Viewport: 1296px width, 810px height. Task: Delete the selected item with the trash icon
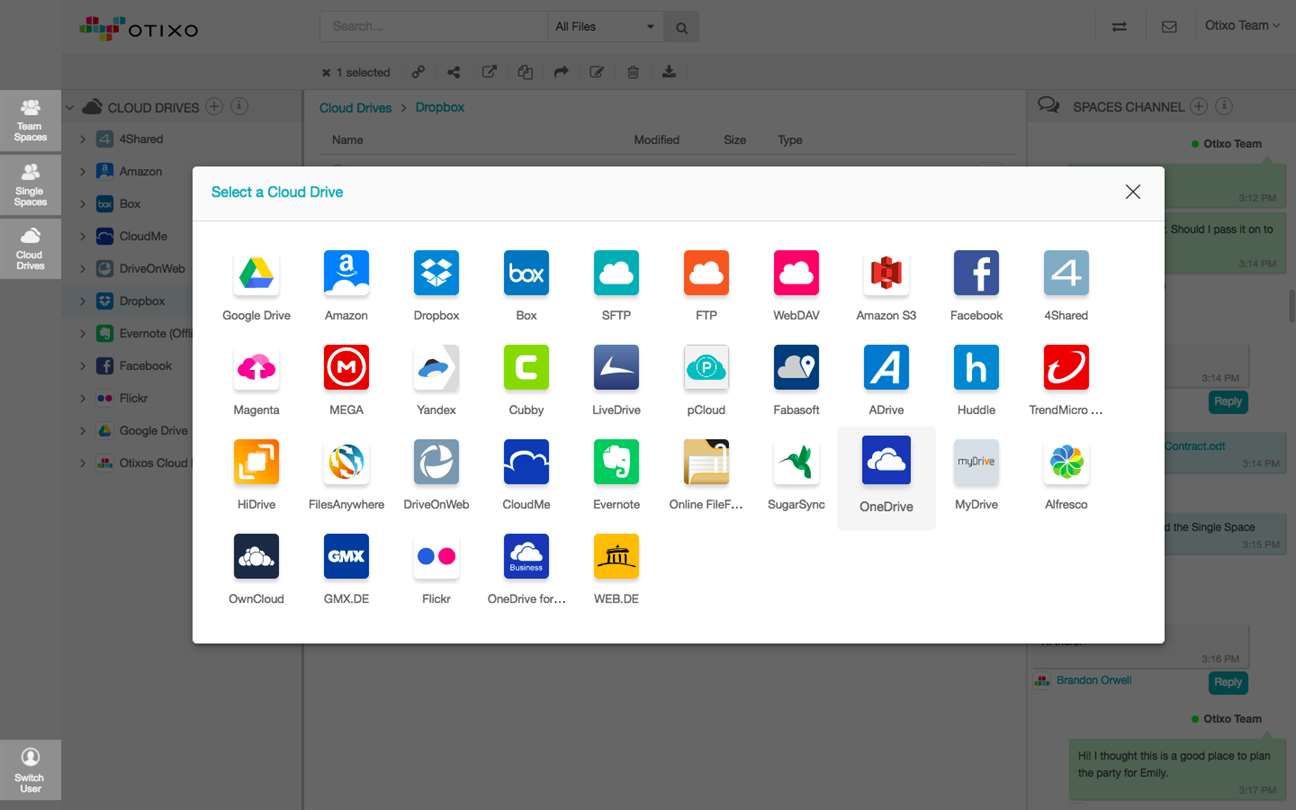pyautogui.click(x=633, y=72)
